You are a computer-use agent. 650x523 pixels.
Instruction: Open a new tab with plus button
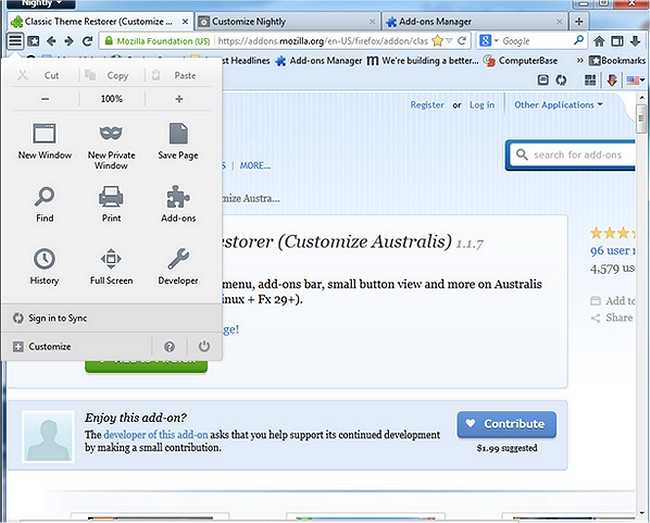579,21
